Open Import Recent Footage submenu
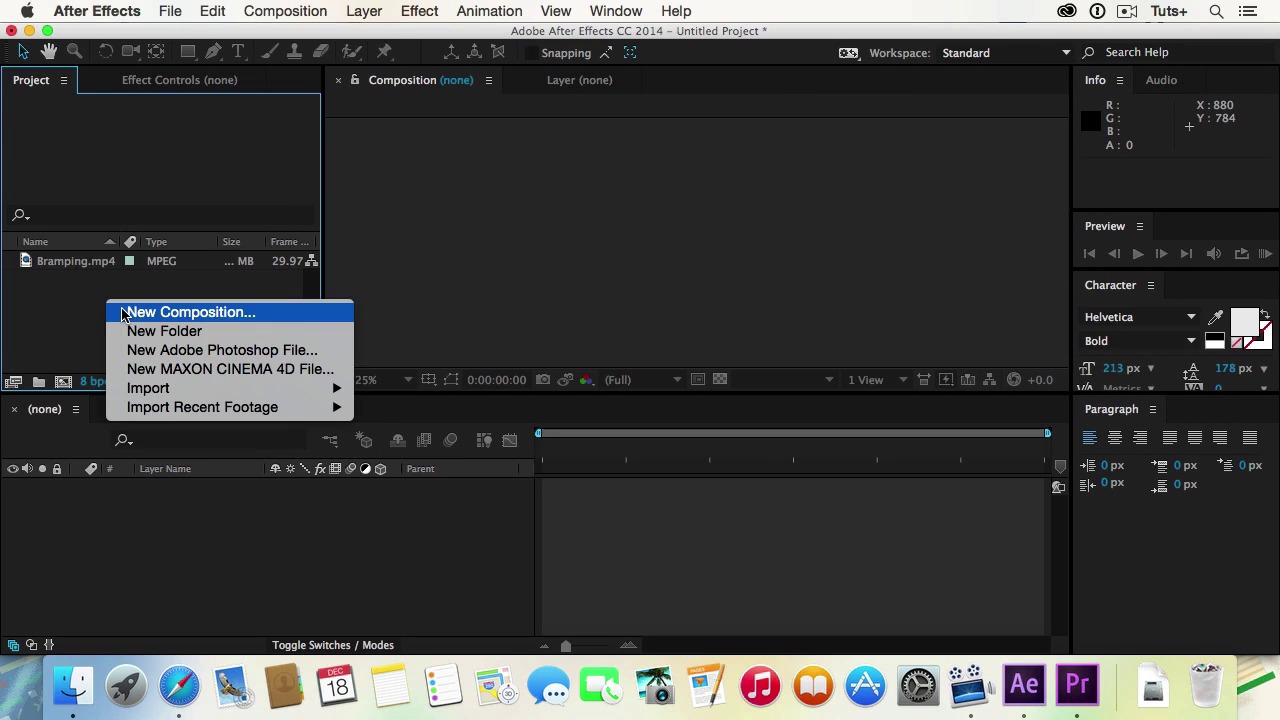1280x720 pixels. click(x=230, y=407)
